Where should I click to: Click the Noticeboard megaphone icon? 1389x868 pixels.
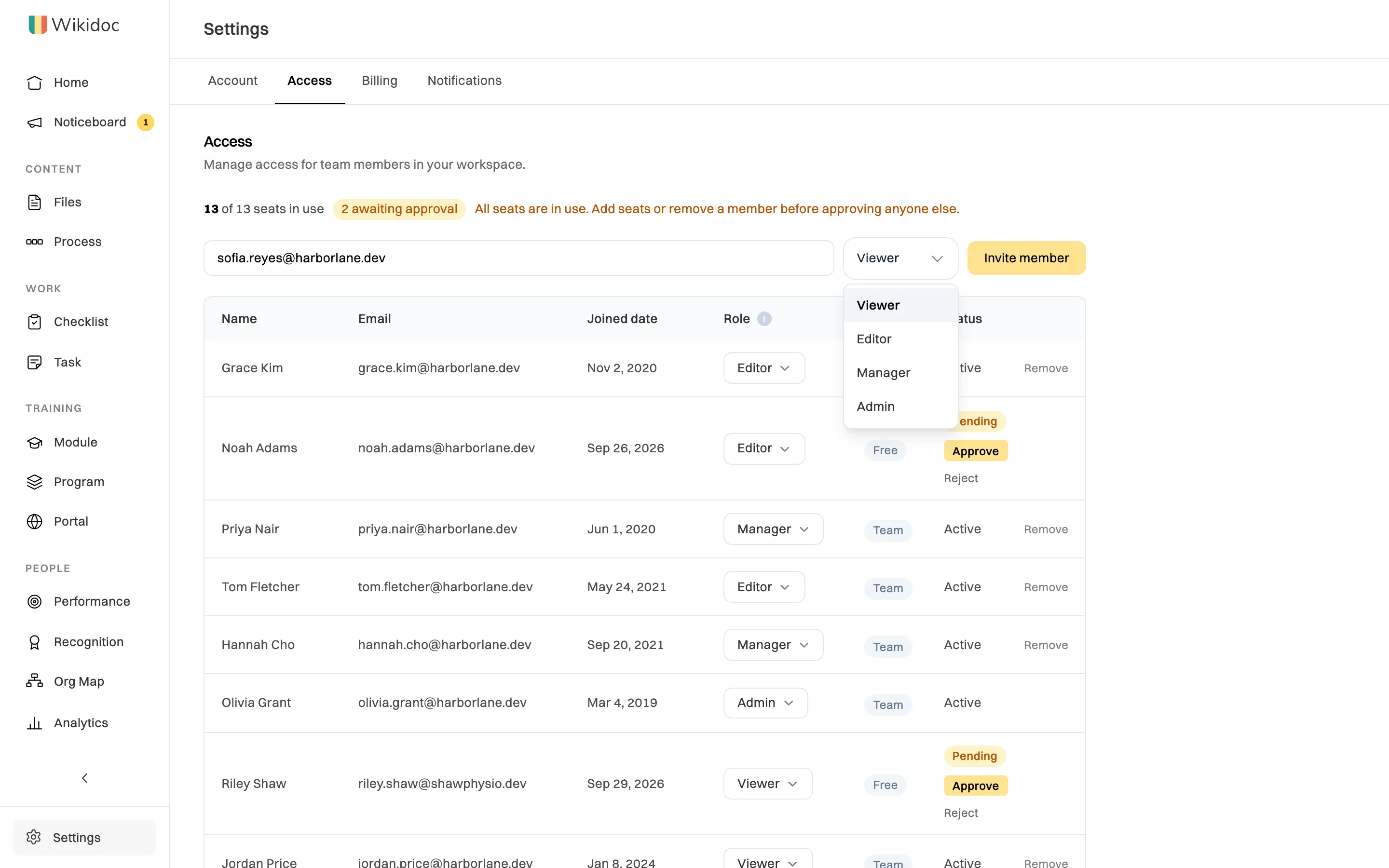(x=34, y=122)
